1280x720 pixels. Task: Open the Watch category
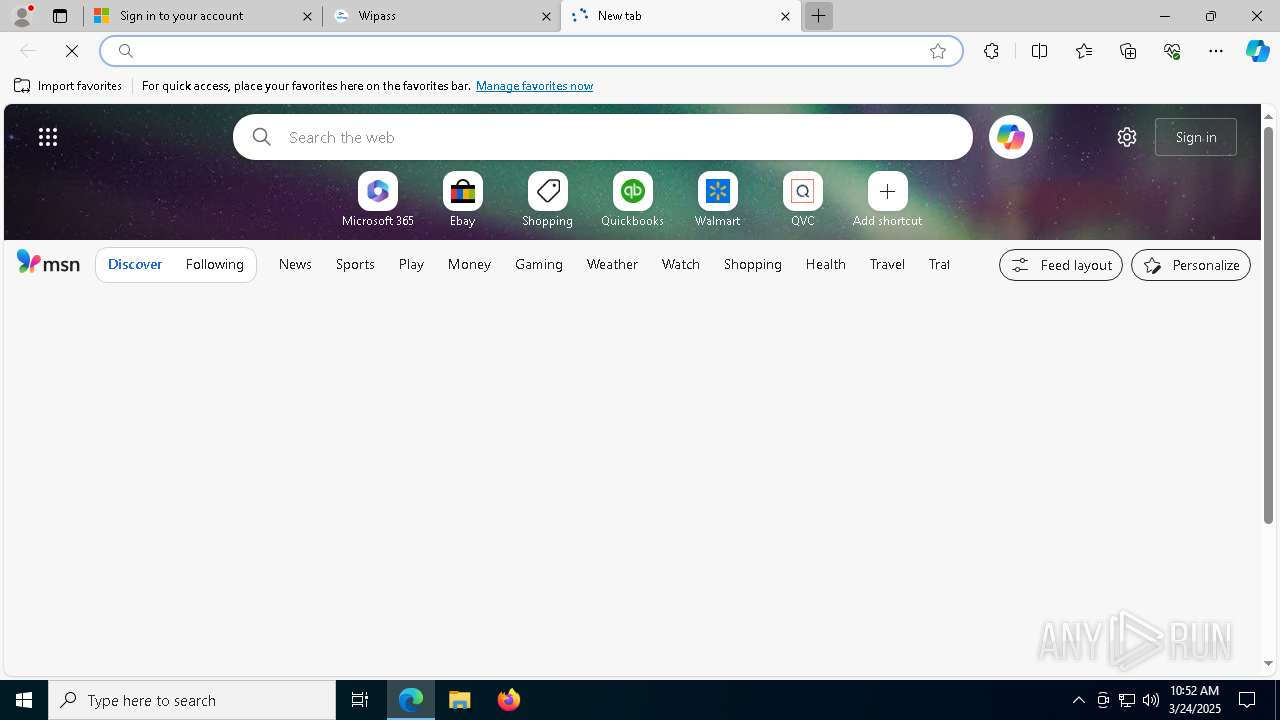coord(681,264)
